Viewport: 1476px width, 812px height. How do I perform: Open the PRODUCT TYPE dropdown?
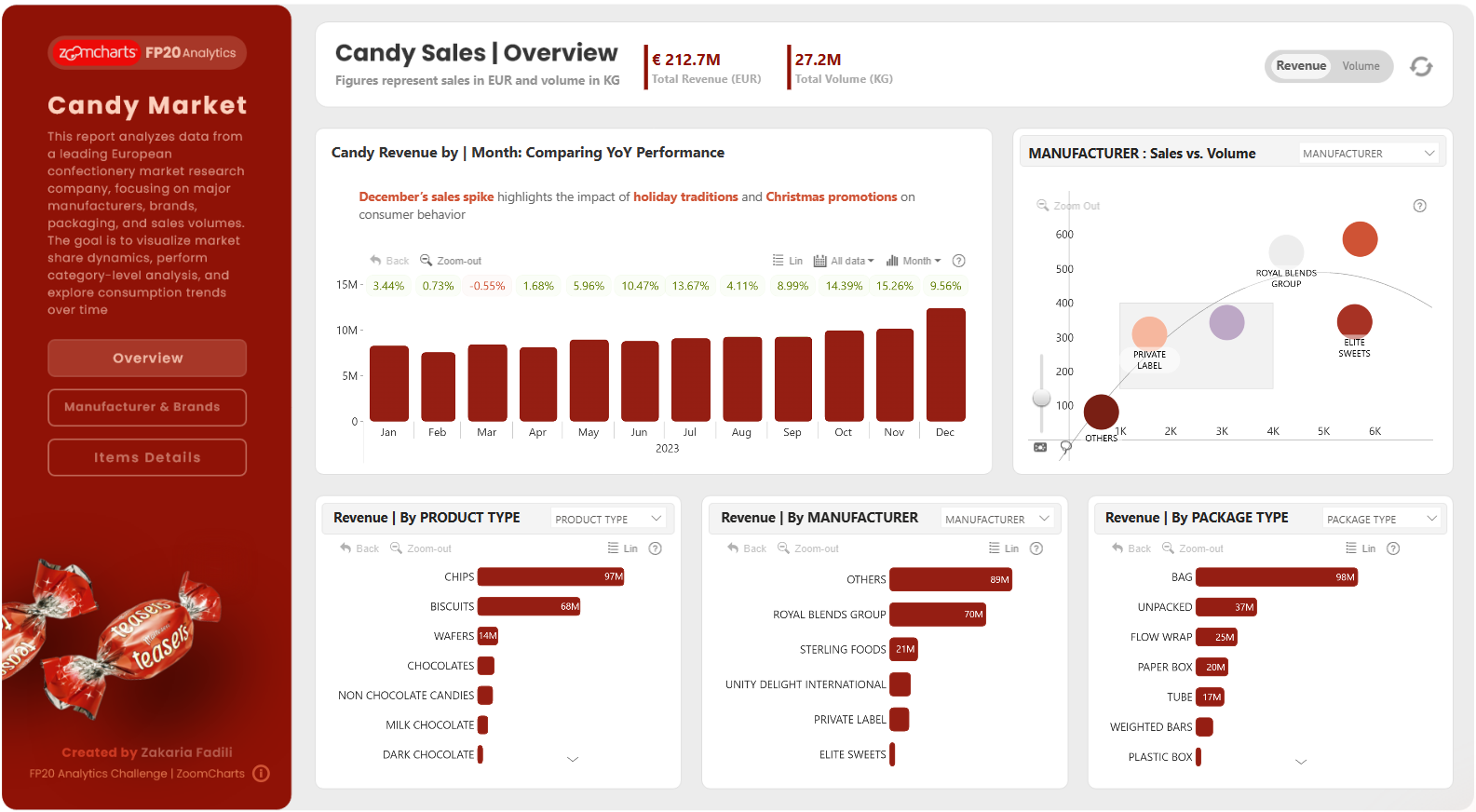point(609,519)
